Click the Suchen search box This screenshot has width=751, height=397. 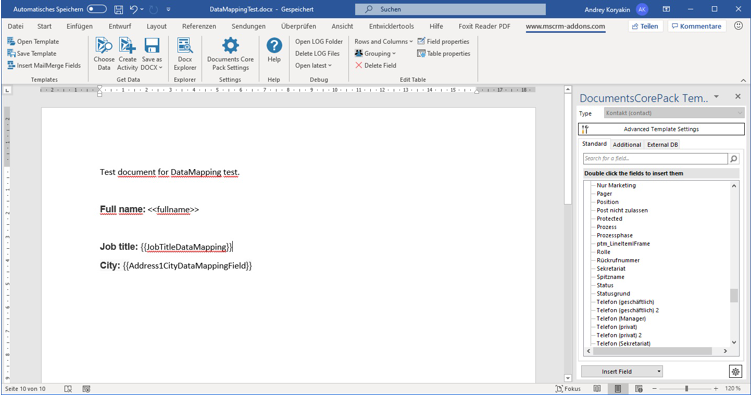tap(450, 9)
